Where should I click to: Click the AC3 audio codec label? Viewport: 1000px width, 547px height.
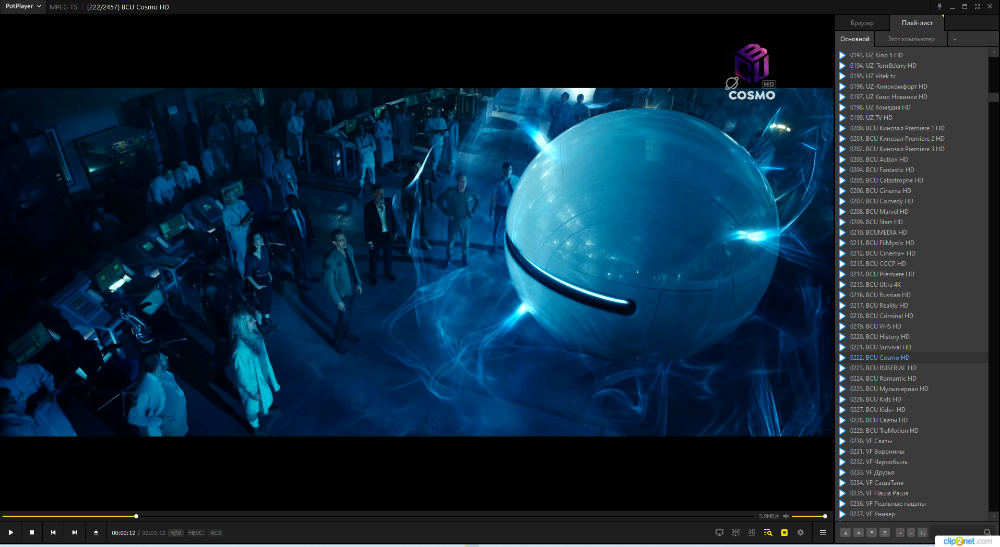[216, 533]
